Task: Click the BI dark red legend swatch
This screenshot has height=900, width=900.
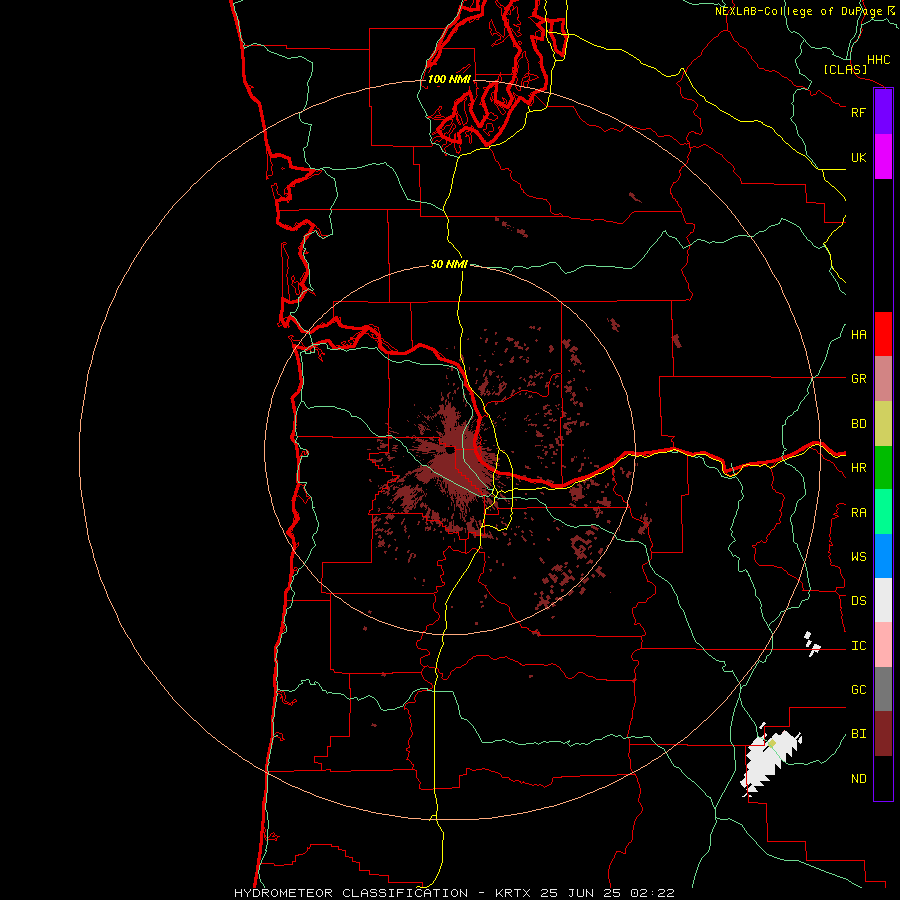Action: click(883, 734)
